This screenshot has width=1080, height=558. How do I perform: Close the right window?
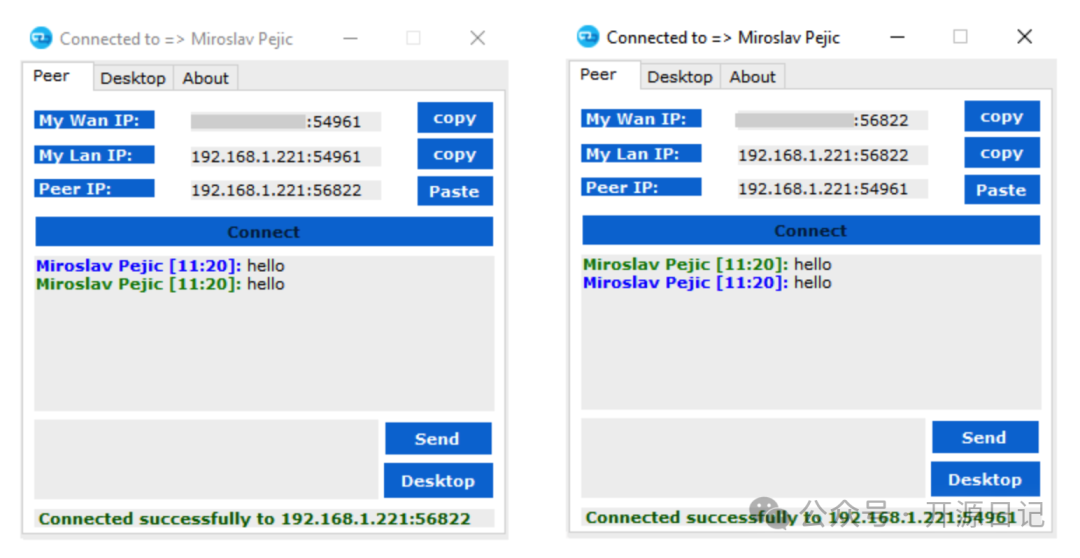[x=1024, y=37]
